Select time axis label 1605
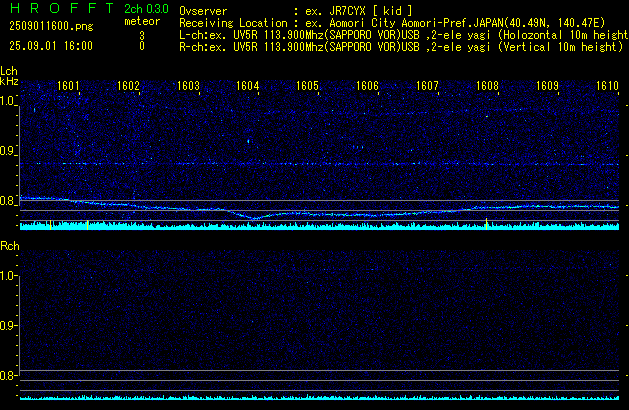629x410 pixels. 307,86
